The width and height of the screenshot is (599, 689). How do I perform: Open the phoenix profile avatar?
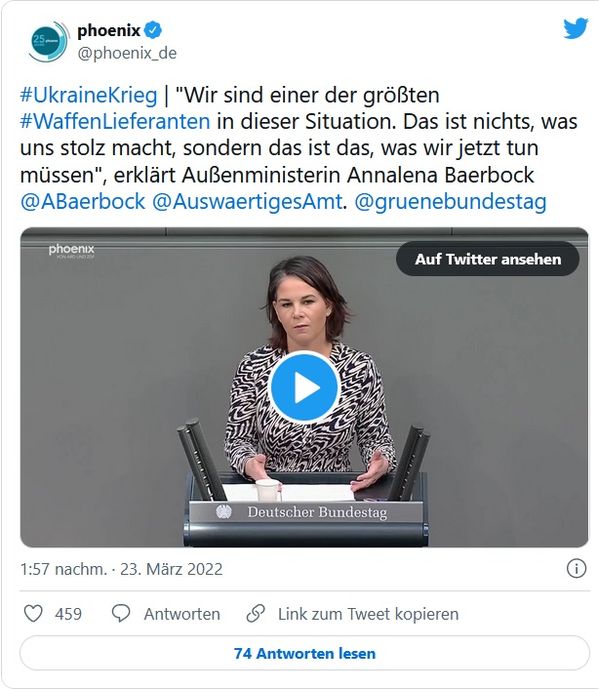click(49, 41)
